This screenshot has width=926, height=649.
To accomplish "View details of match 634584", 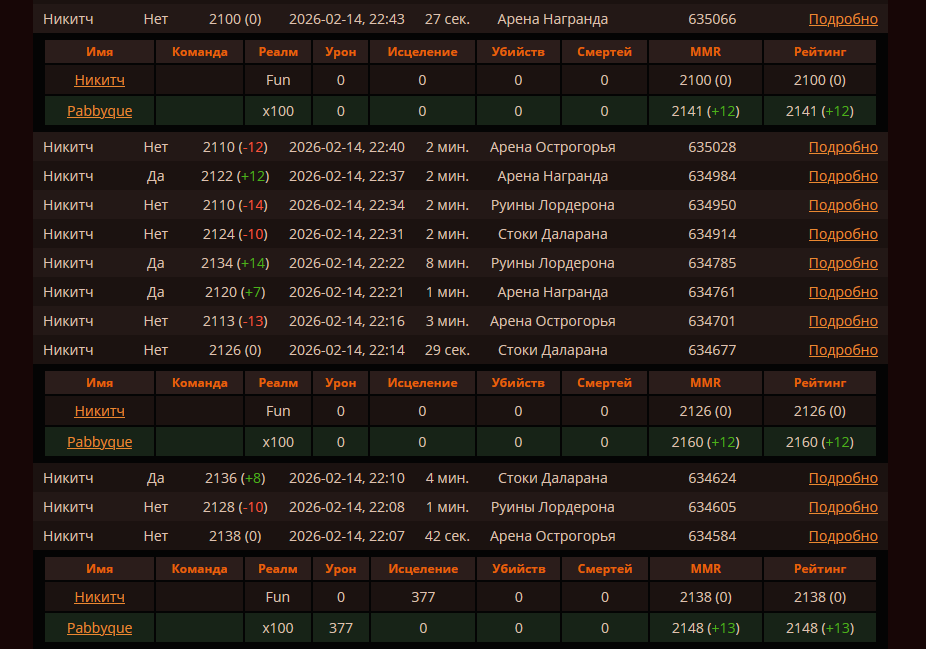I will coord(843,536).
